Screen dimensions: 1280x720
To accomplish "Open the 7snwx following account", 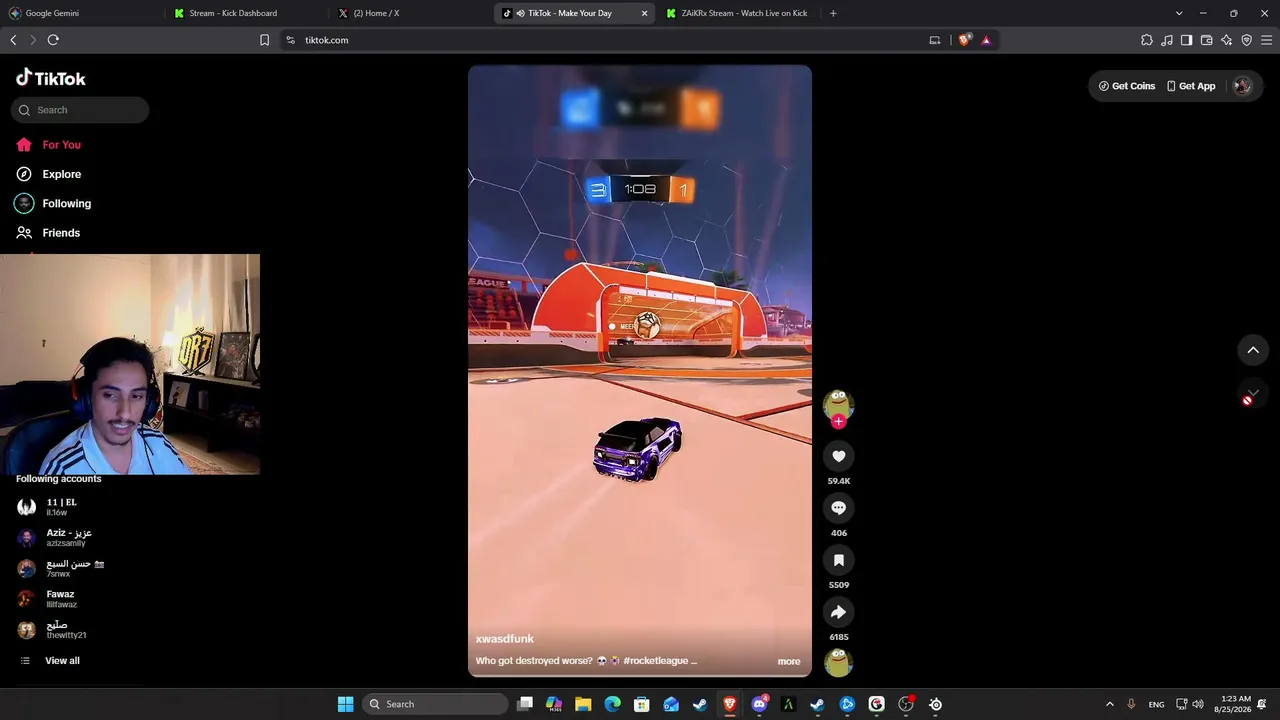I will (x=61, y=568).
